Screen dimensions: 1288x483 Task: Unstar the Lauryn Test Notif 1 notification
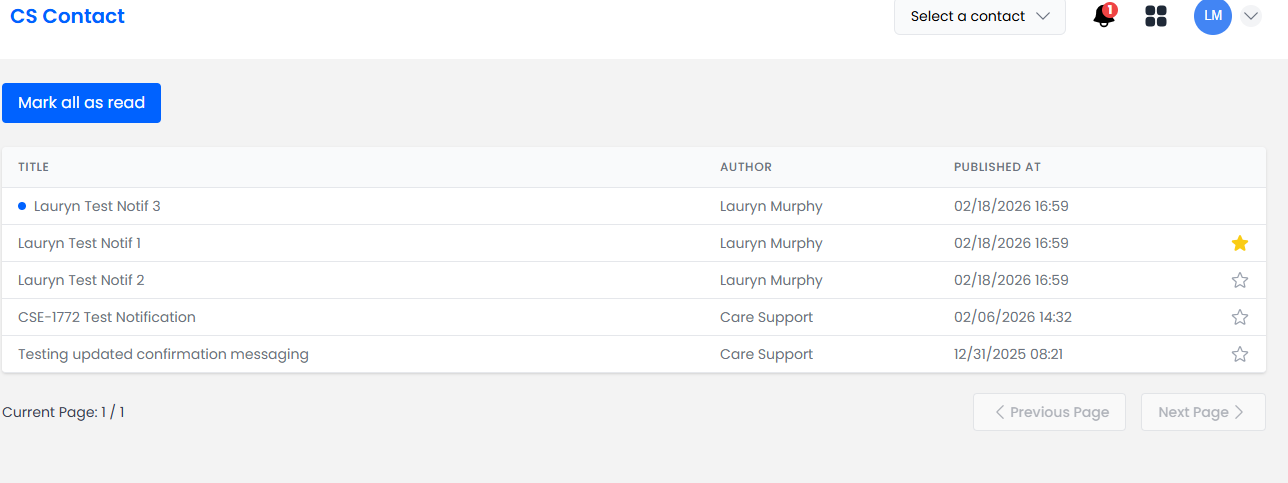pos(1240,243)
